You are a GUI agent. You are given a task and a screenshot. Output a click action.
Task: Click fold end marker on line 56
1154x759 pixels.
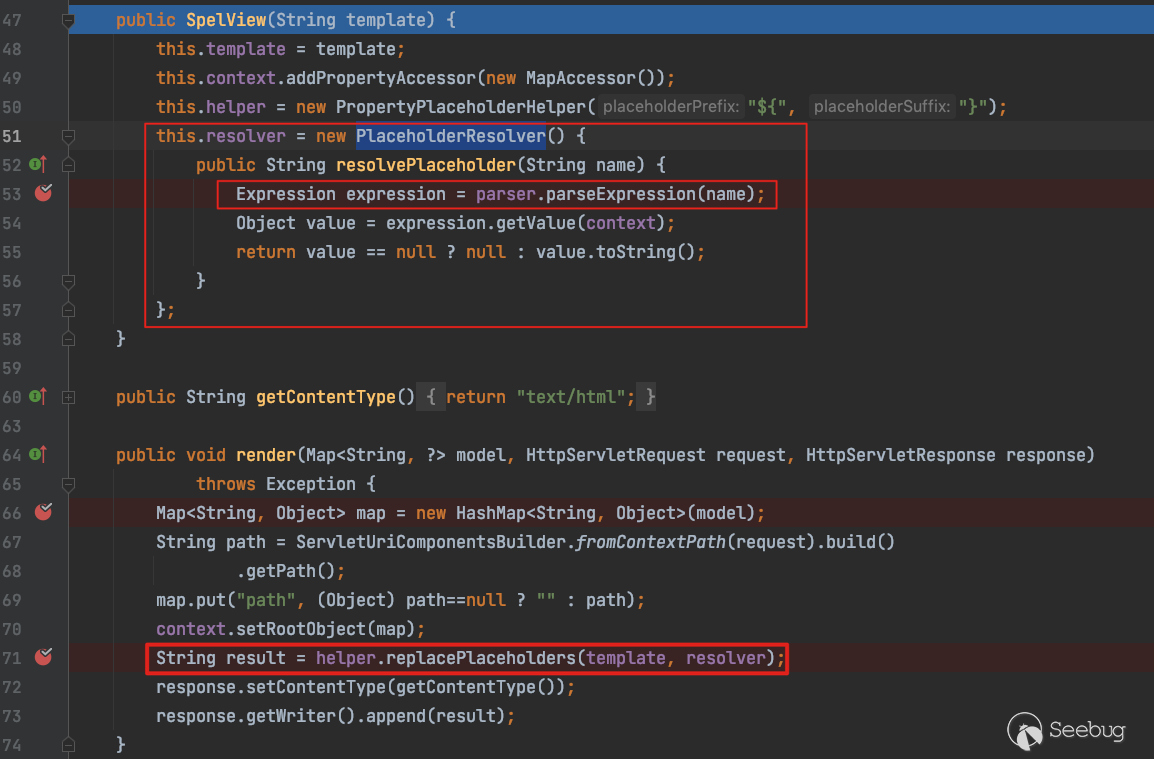(x=68, y=281)
